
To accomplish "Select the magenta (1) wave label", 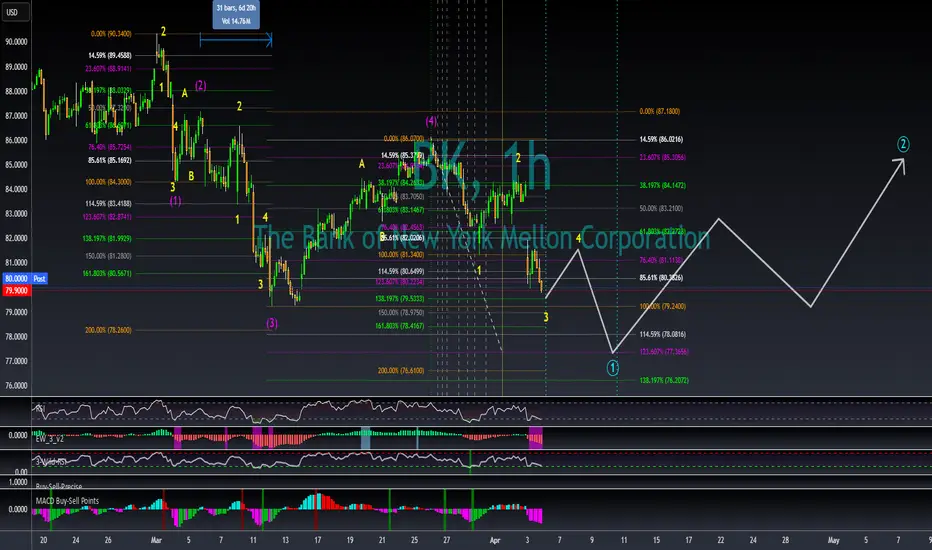I will pyautogui.click(x=175, y=201).
